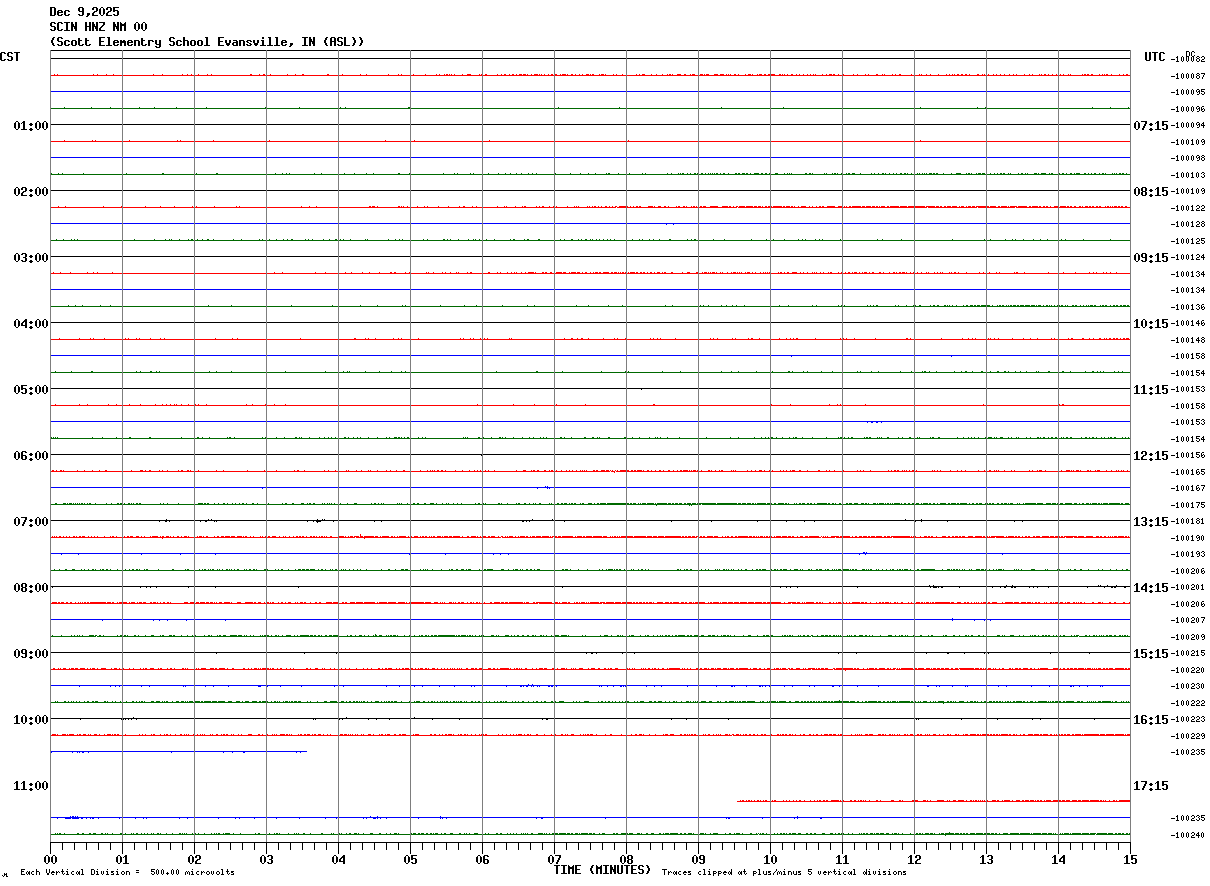Image resolution: width=1210 pixels, height=886 pixels.
Task: Click the DC offset value "-100175"
Action: coord(1188,505)
